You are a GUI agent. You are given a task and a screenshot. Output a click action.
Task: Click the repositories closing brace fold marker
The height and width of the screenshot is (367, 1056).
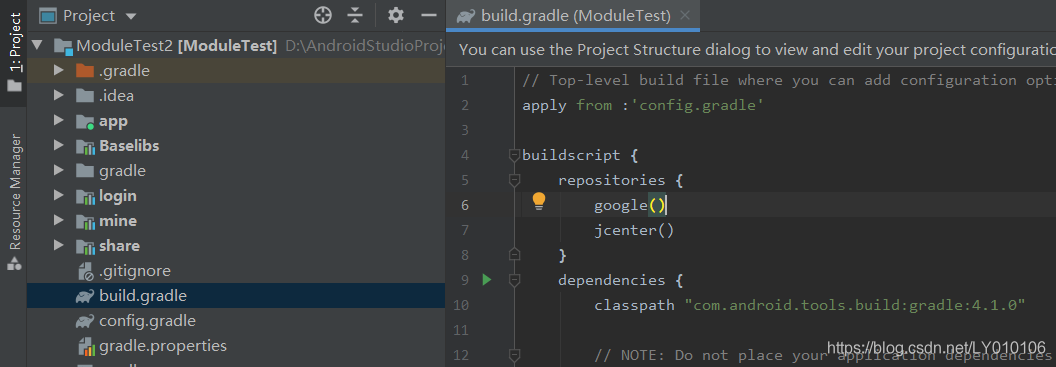click(515, 255)
